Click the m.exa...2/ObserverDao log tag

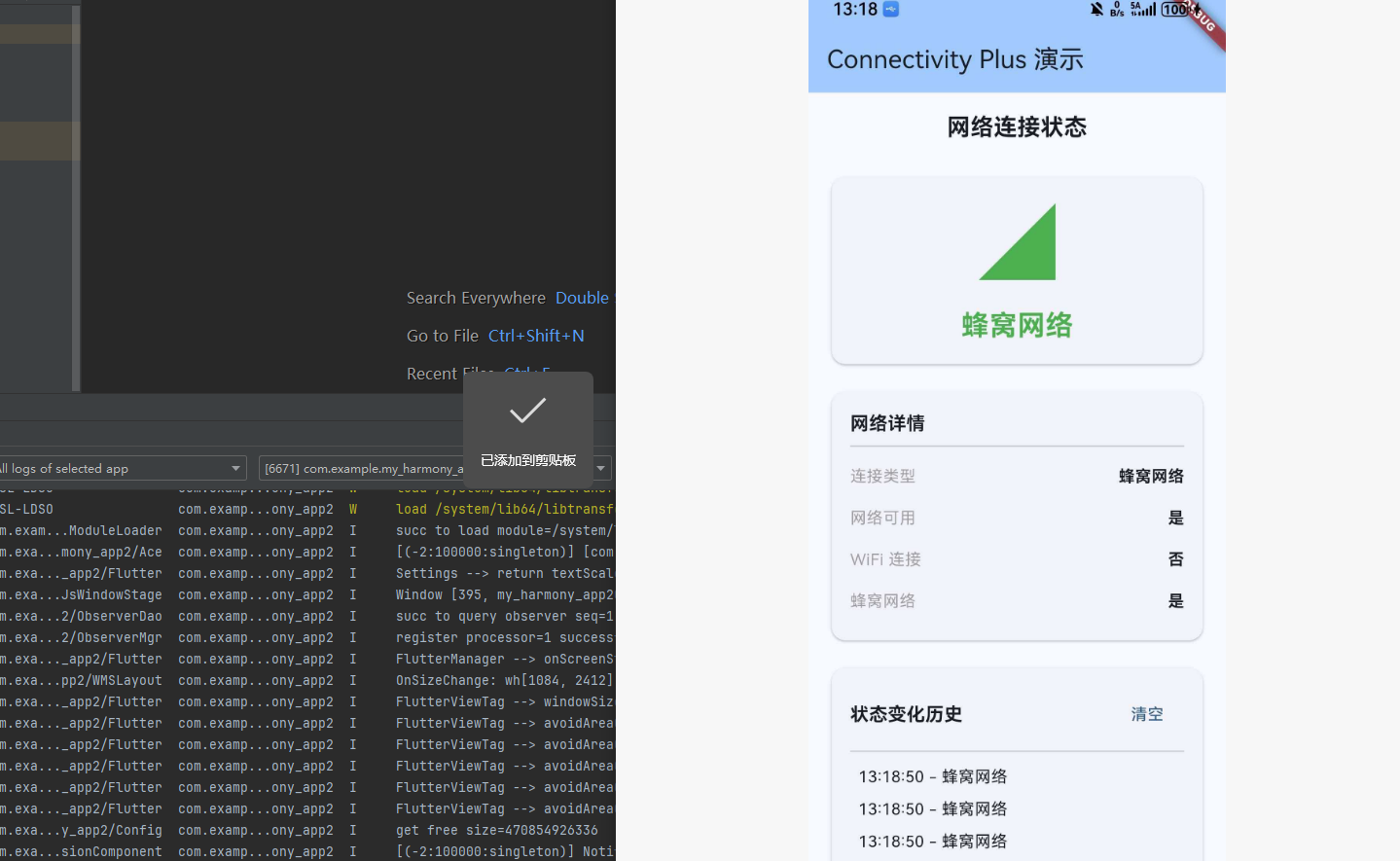[81, 616]
